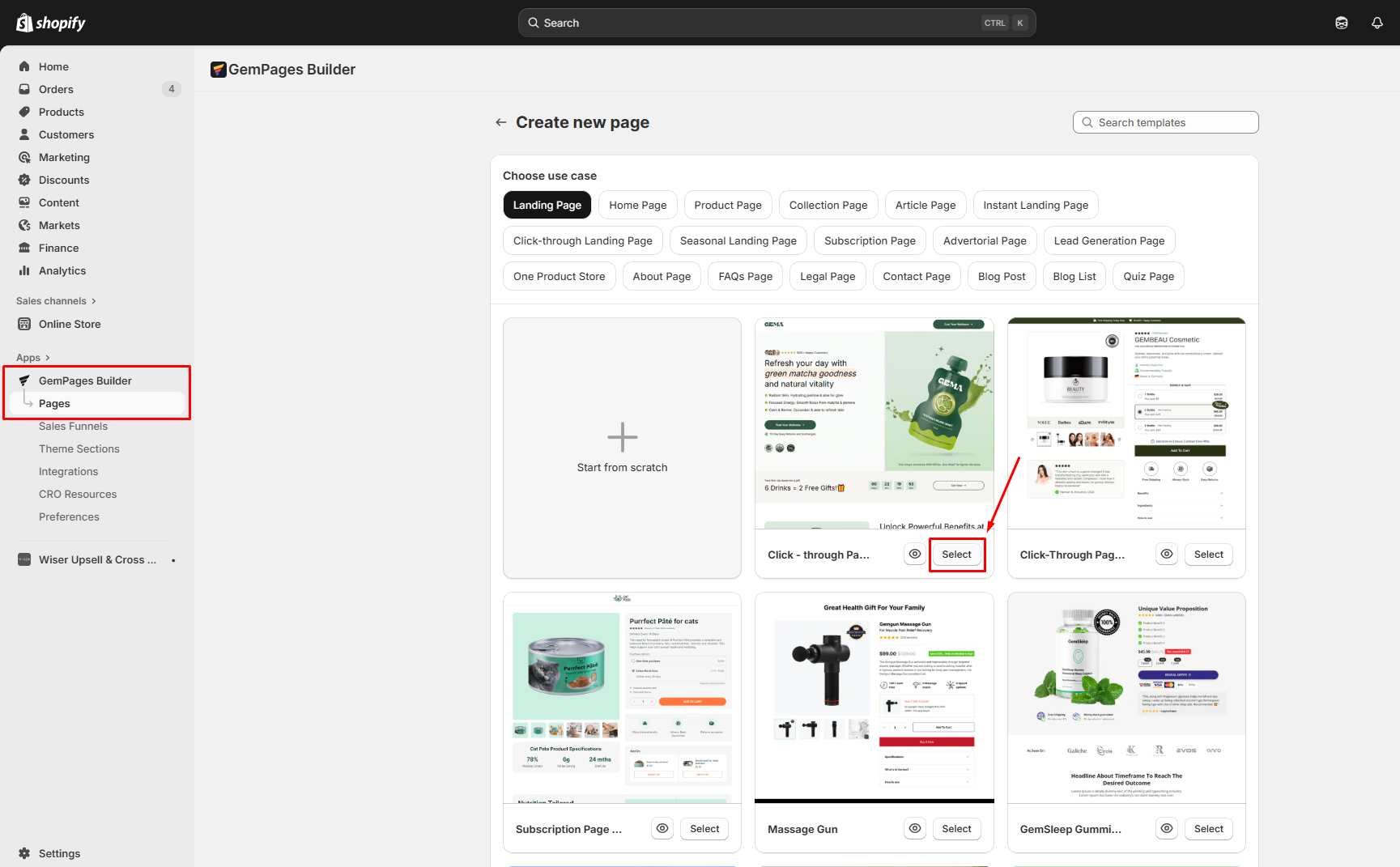
Task: Open the notifications bell
Action: [x=1377, y=23]
